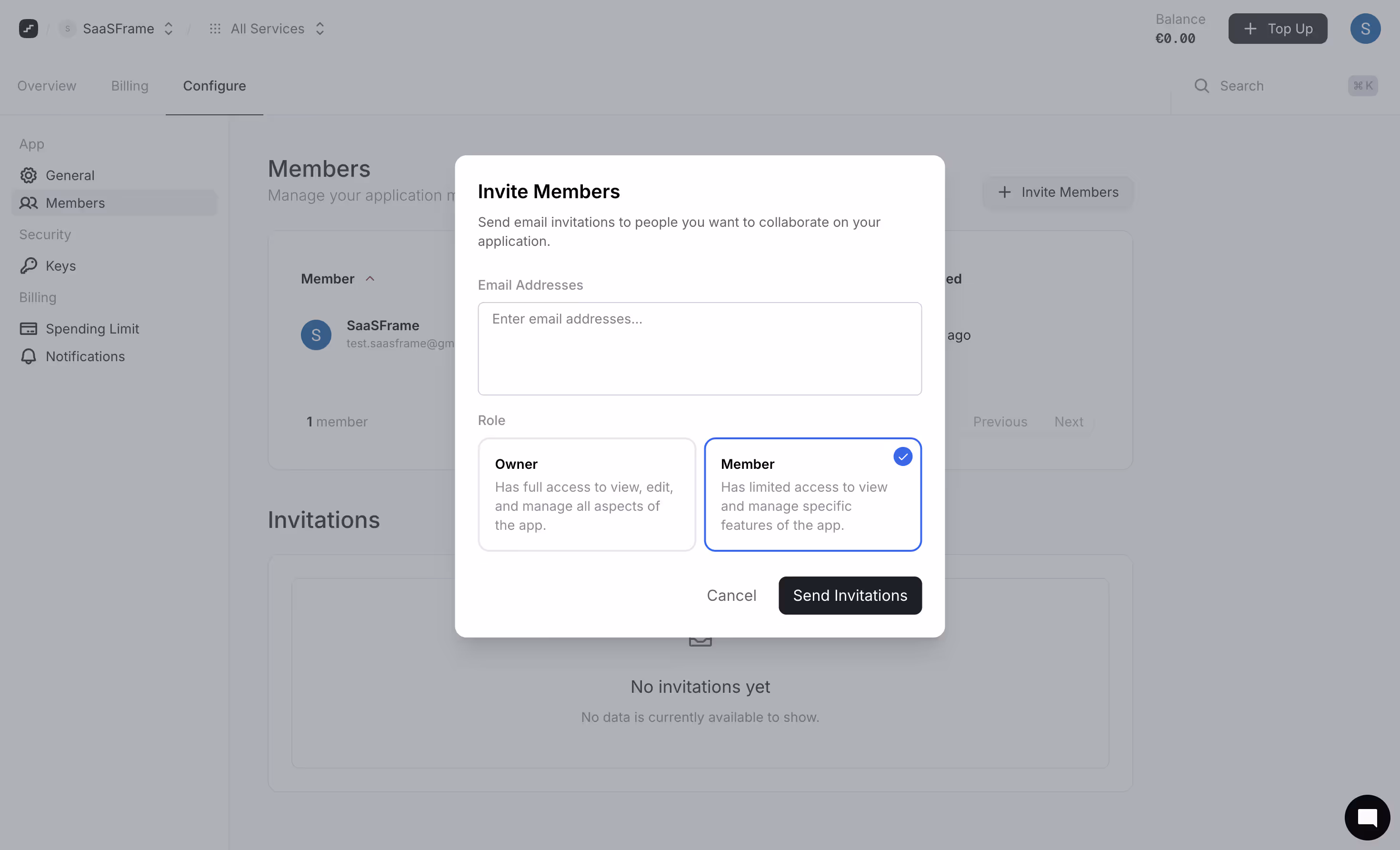Image resolution: width=1400 pixels, height=850 pixels.
Task: Click the search magnifier icon
Action: click(1201, 86)
